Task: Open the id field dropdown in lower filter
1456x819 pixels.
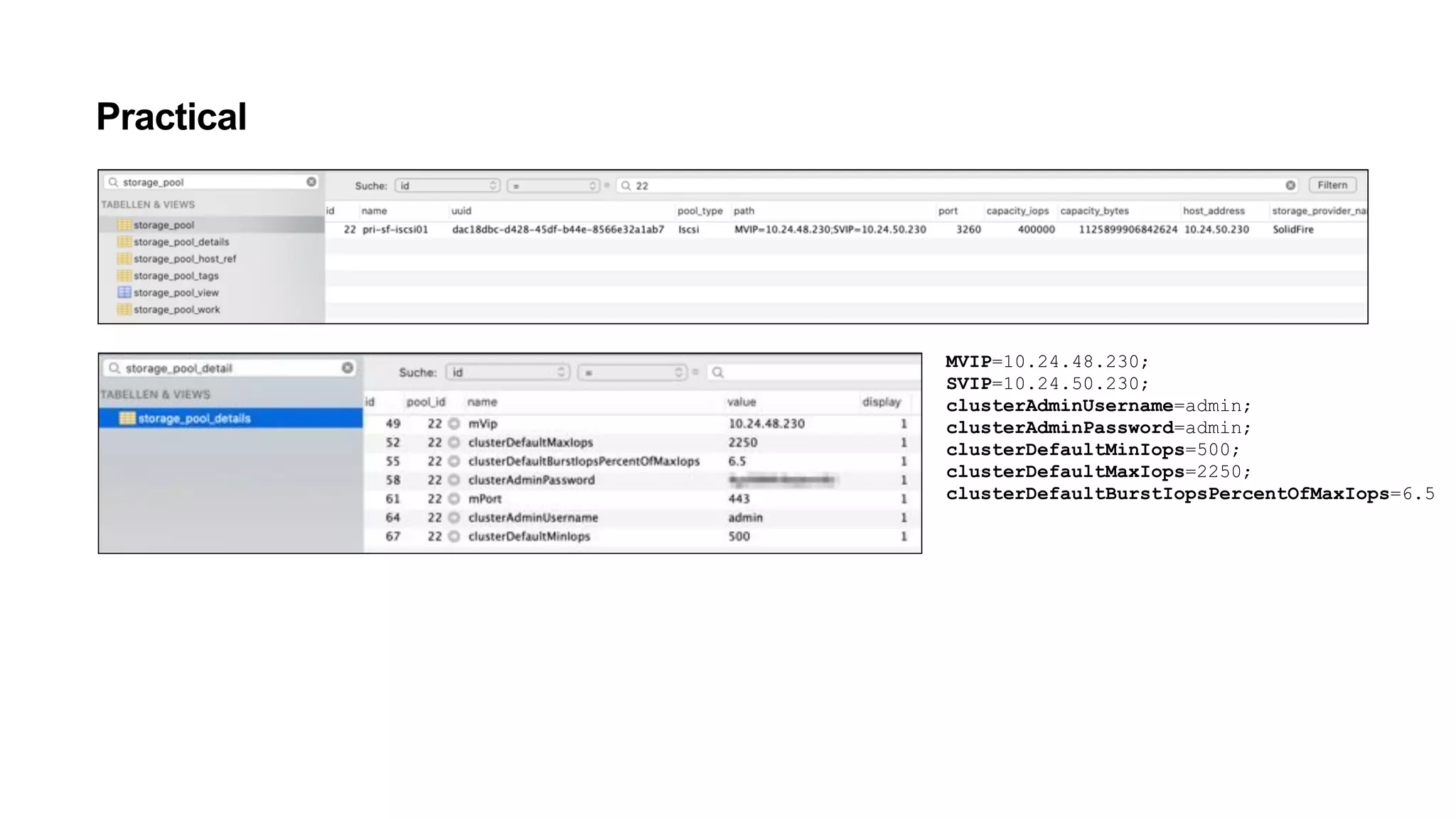Action: (507, 373)
